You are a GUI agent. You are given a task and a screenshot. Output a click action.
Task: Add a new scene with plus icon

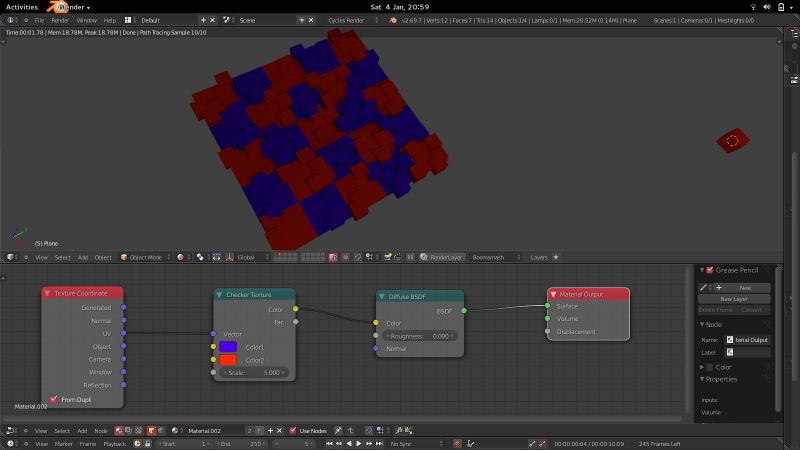coord(302,20)
